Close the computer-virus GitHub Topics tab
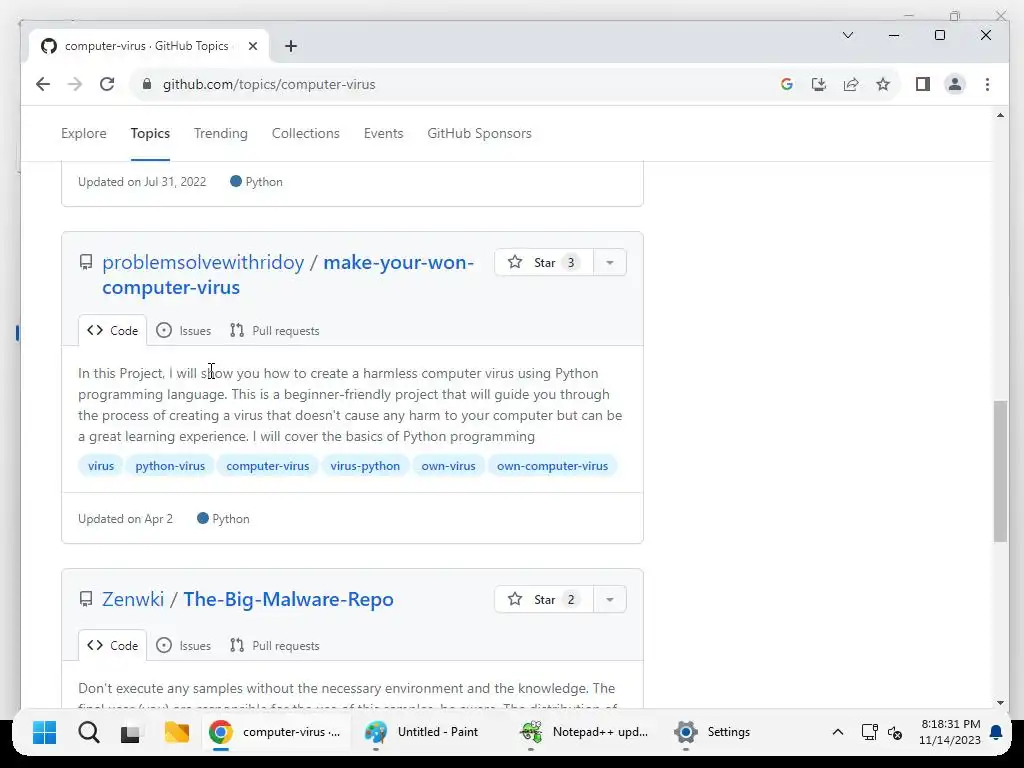The width and height of the screenshot is (1024, 768). click(253, 46)
